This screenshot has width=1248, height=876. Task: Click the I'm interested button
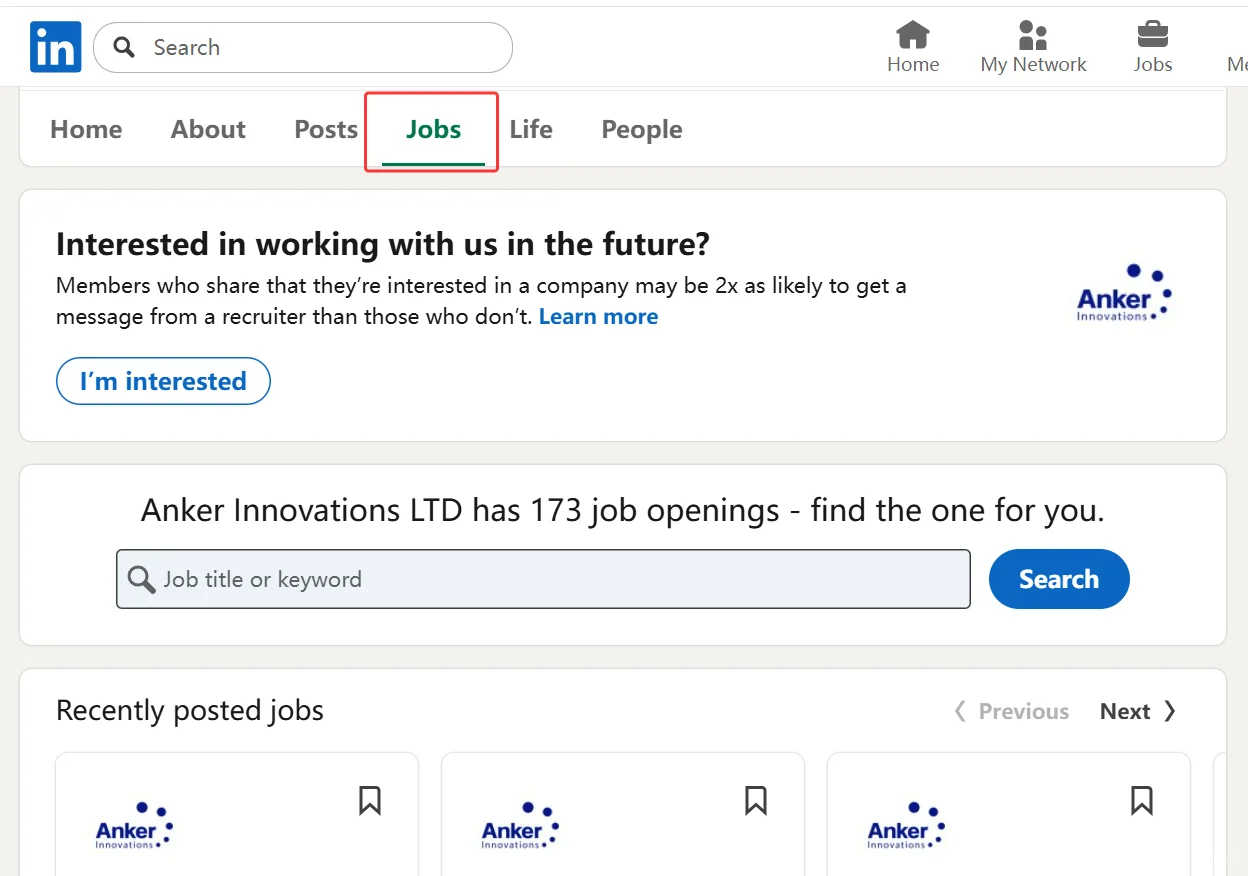pyautogui.click(x=163, y=381)
